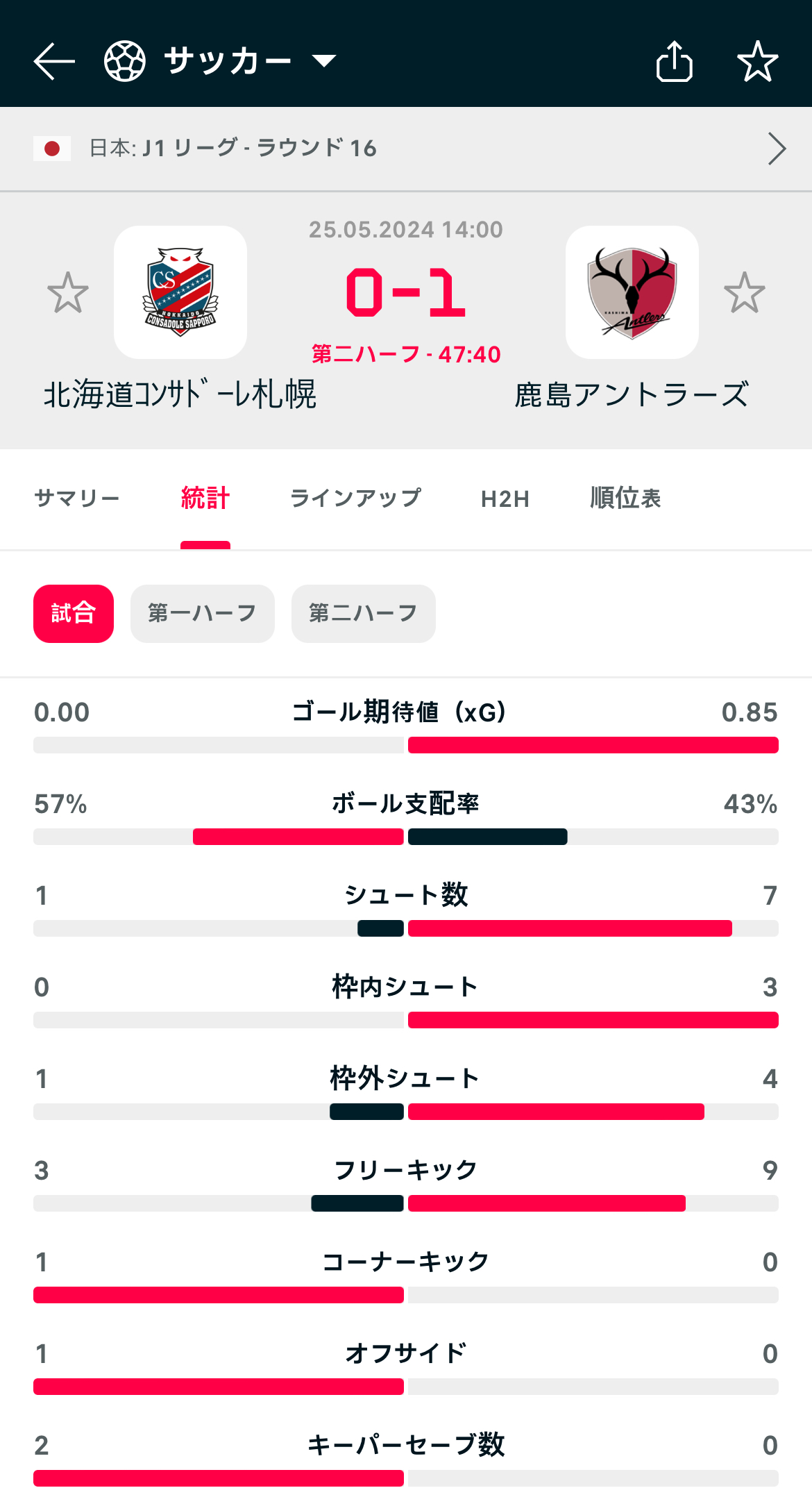
Task: Toggle favorite star for Kashima Antlers
Action: 745,292
